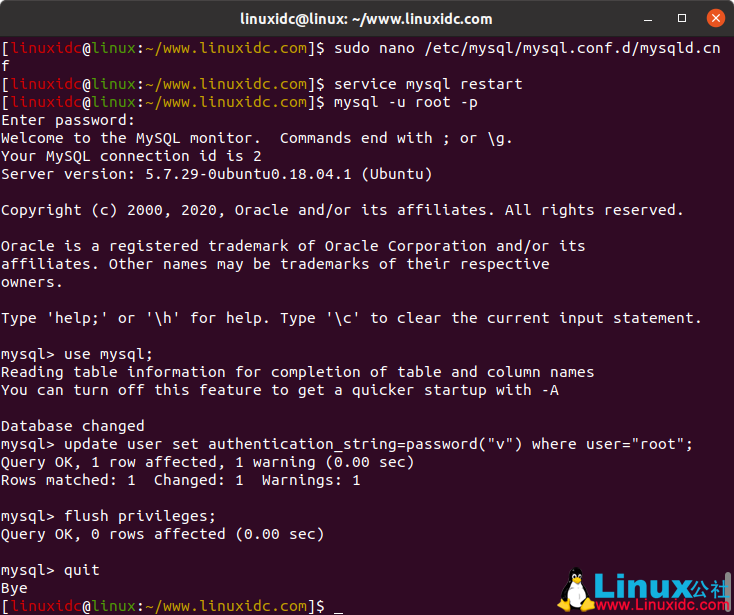Click the Copyright (c) 2000, 2020 line
The height and width of the screenshot is (615, 734).
click(x=342, y=210)
